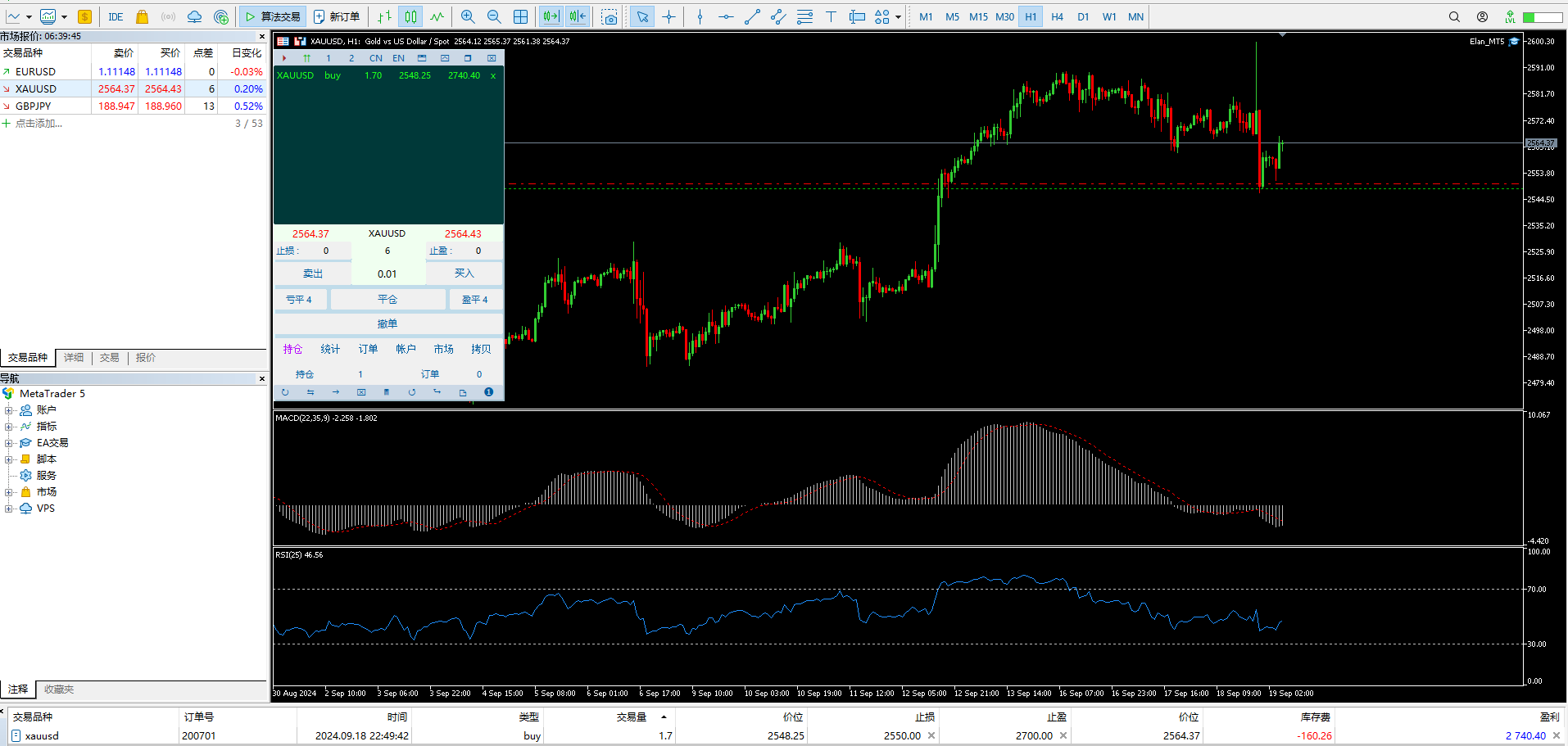Viewport: 1568px width, 746px height.
Task: Click the 亏平 4 button
Action: pos(299,300)
